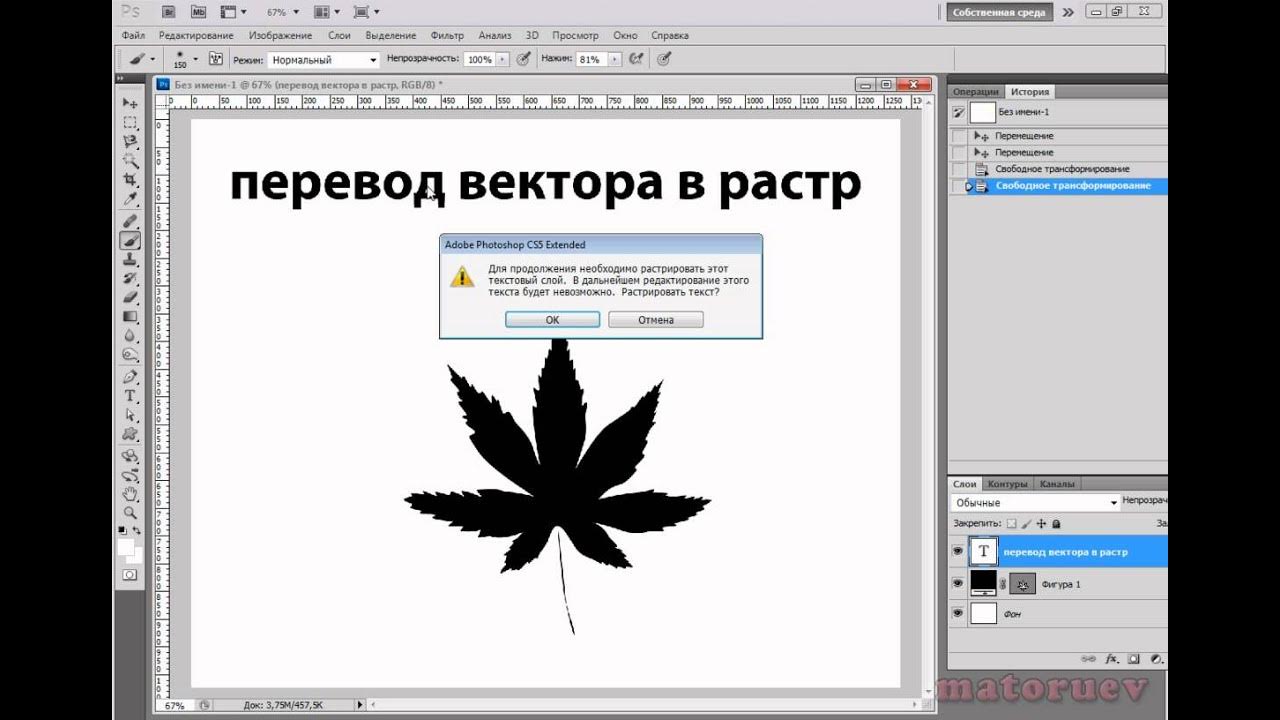Toggle lock all in Layers panel
The height and width of the screenshot is (720, 1280).
point(1056,523)
